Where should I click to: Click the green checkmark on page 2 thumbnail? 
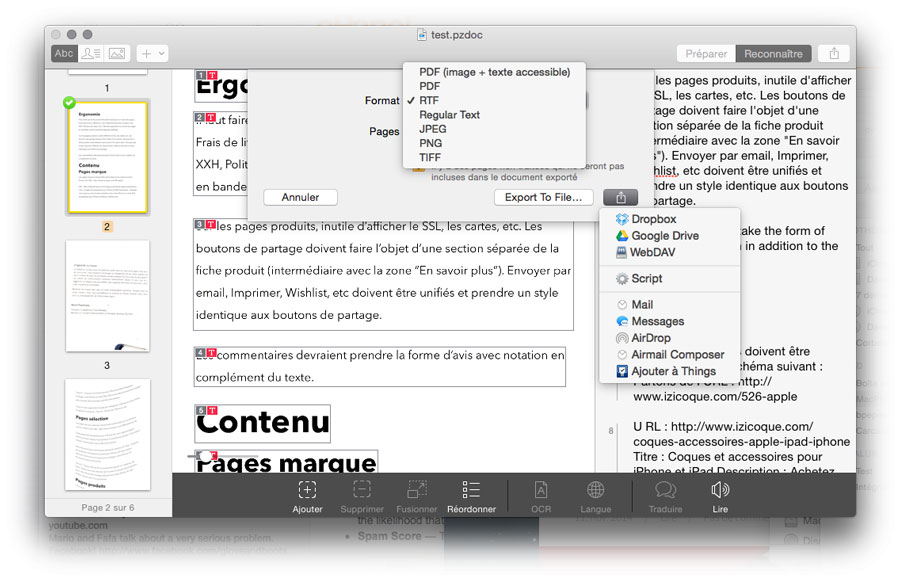coord(69,103)
